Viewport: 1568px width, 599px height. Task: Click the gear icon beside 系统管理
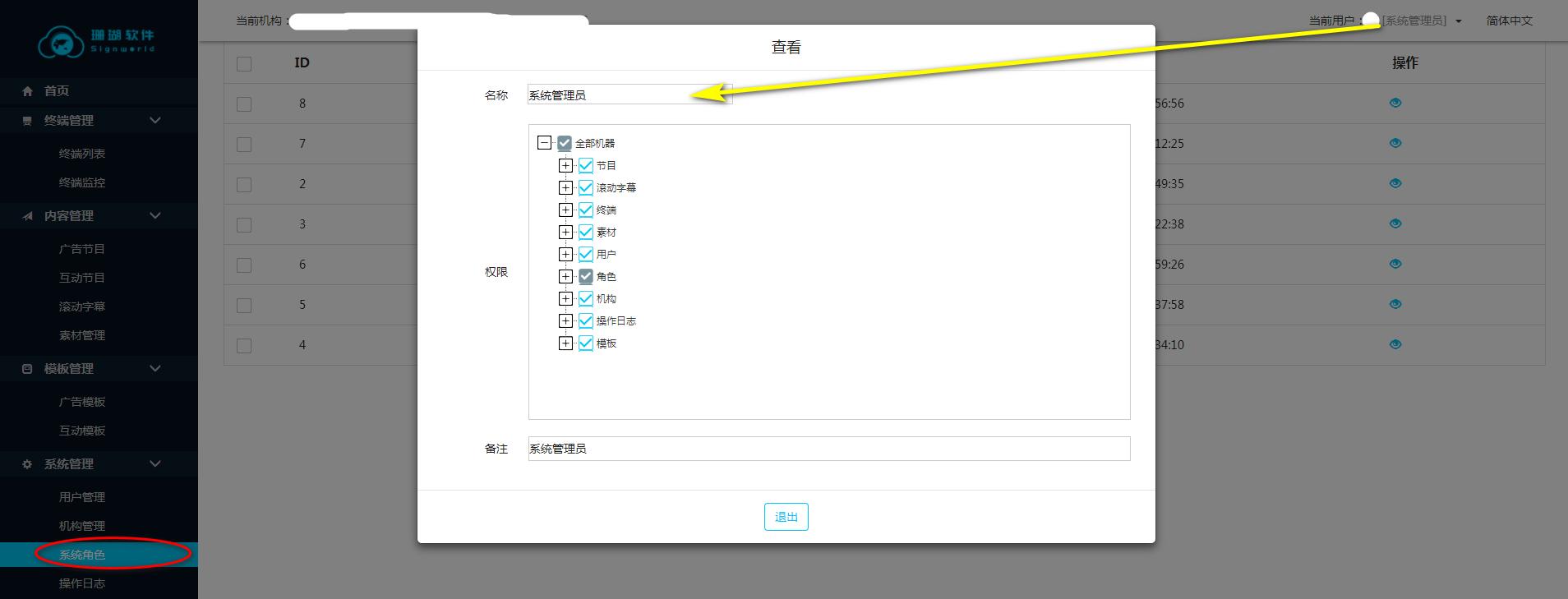[27, 464]
